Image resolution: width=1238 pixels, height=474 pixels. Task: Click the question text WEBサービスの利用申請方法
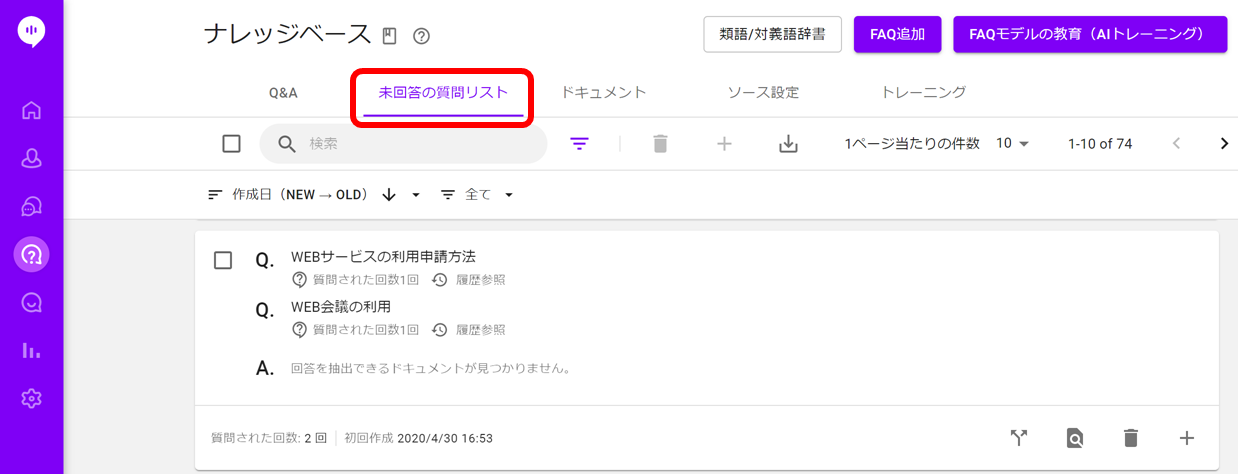(x=383, y=257)
